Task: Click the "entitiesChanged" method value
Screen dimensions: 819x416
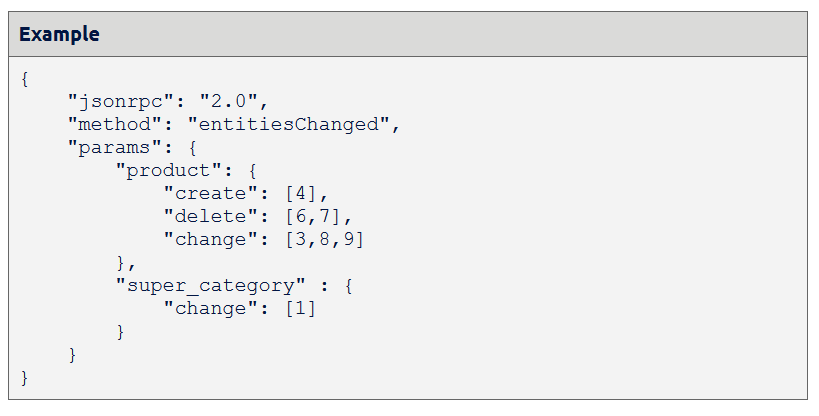Action: [x=289, y=124]
